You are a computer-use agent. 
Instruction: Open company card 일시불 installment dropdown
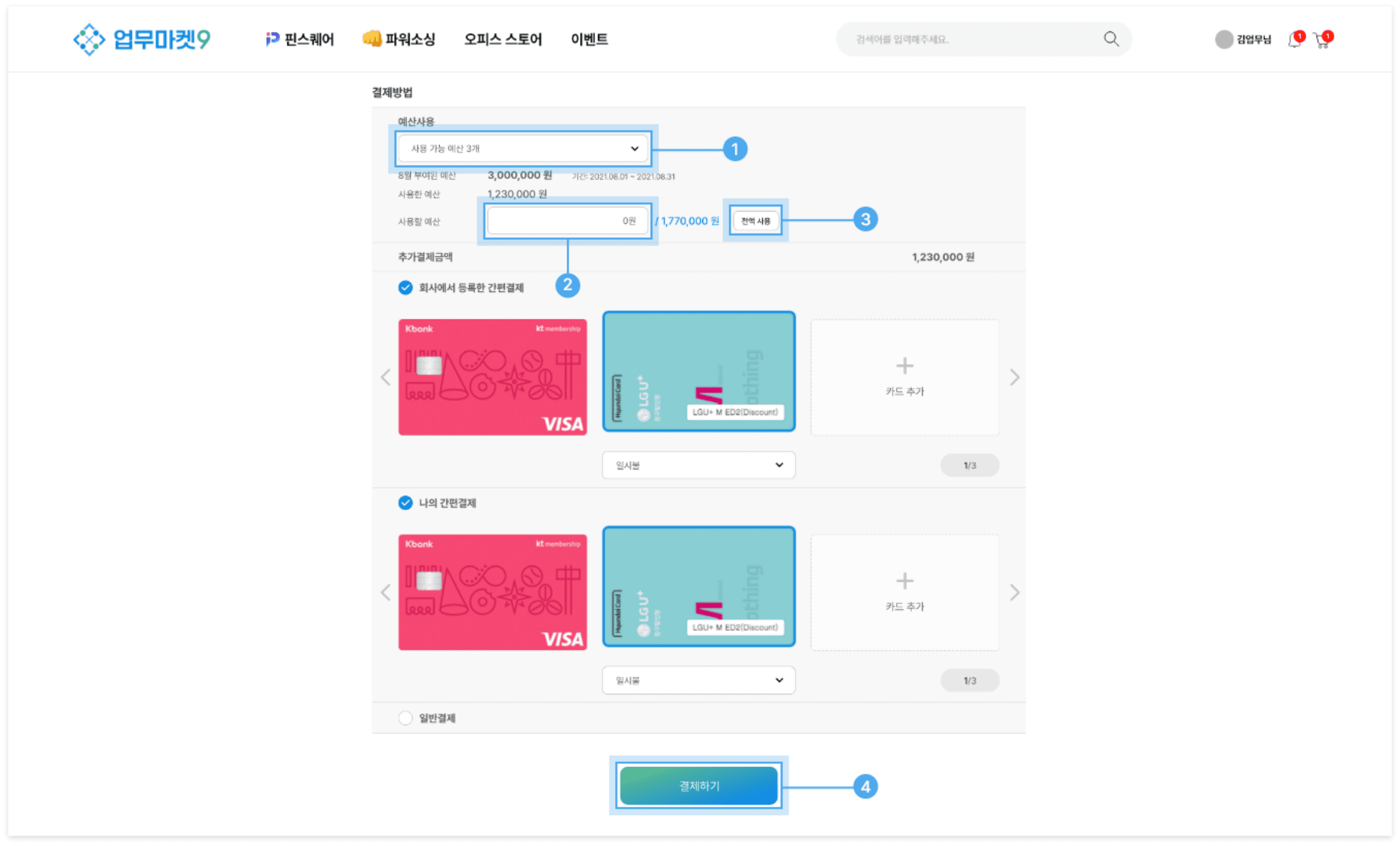[698, 465]
